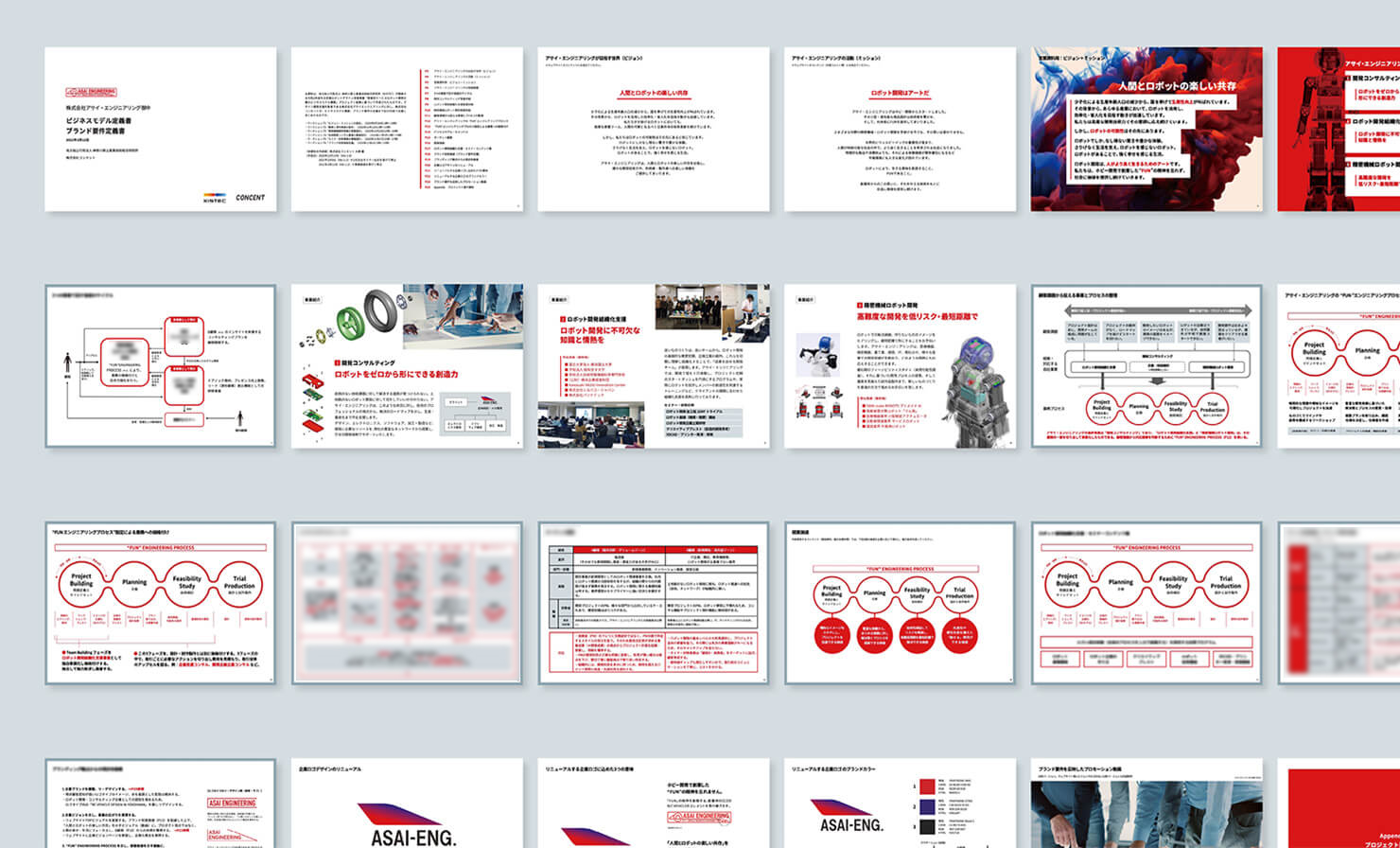Open the cover slide with CONCENT logo
Image resolution: width=1400 pixels, height=848 pixels.
(161, 130)
